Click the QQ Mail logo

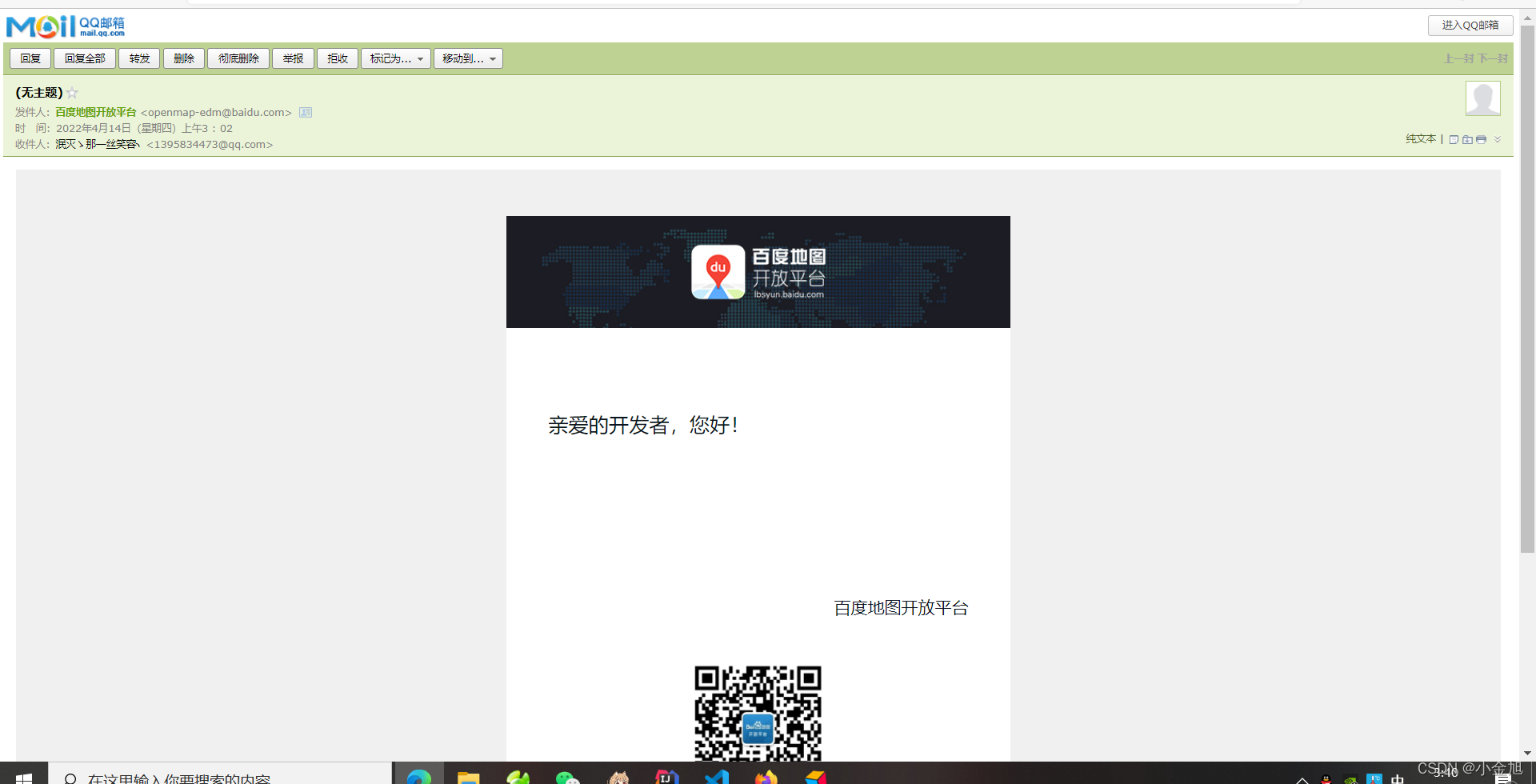pos(66,26)
